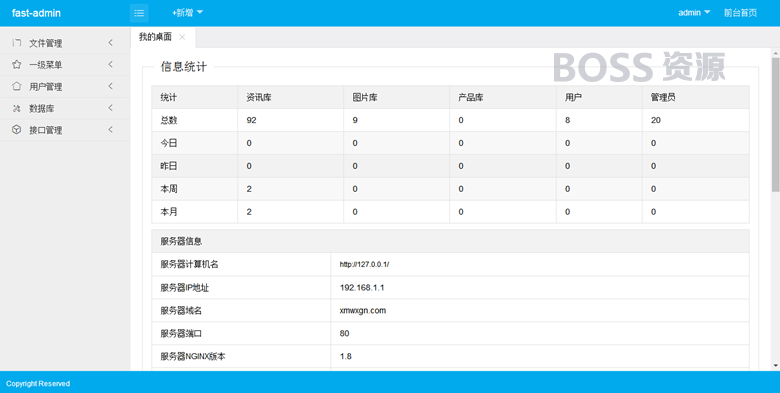Go to 前台首页 link
The width and height of the screenshot is (780, 393).
(x=740, y=13)
